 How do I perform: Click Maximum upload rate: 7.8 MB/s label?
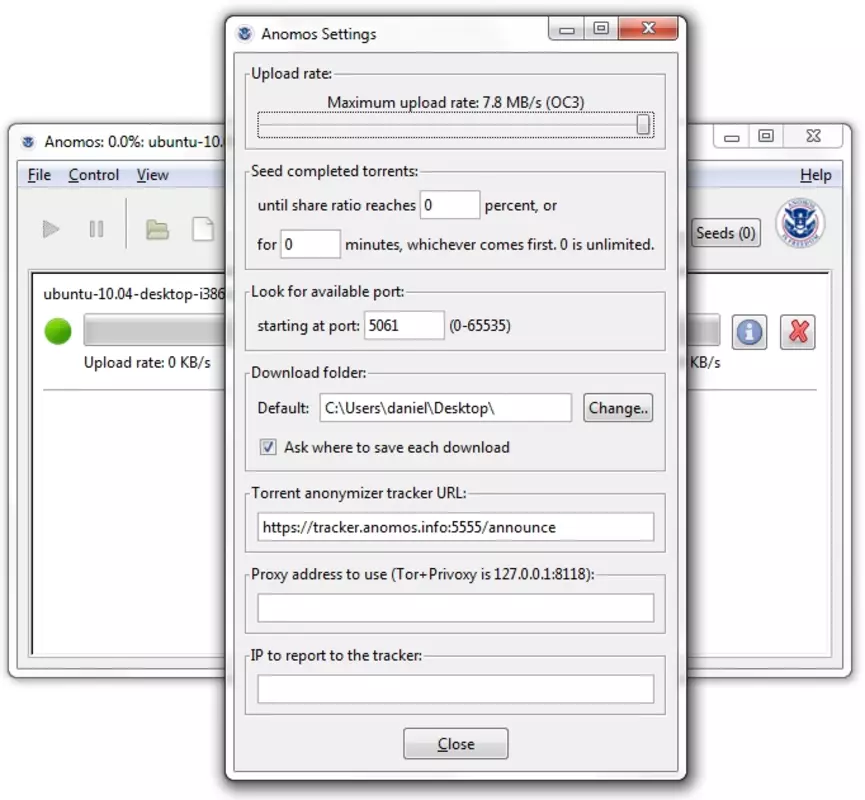(x=456, y=102)
